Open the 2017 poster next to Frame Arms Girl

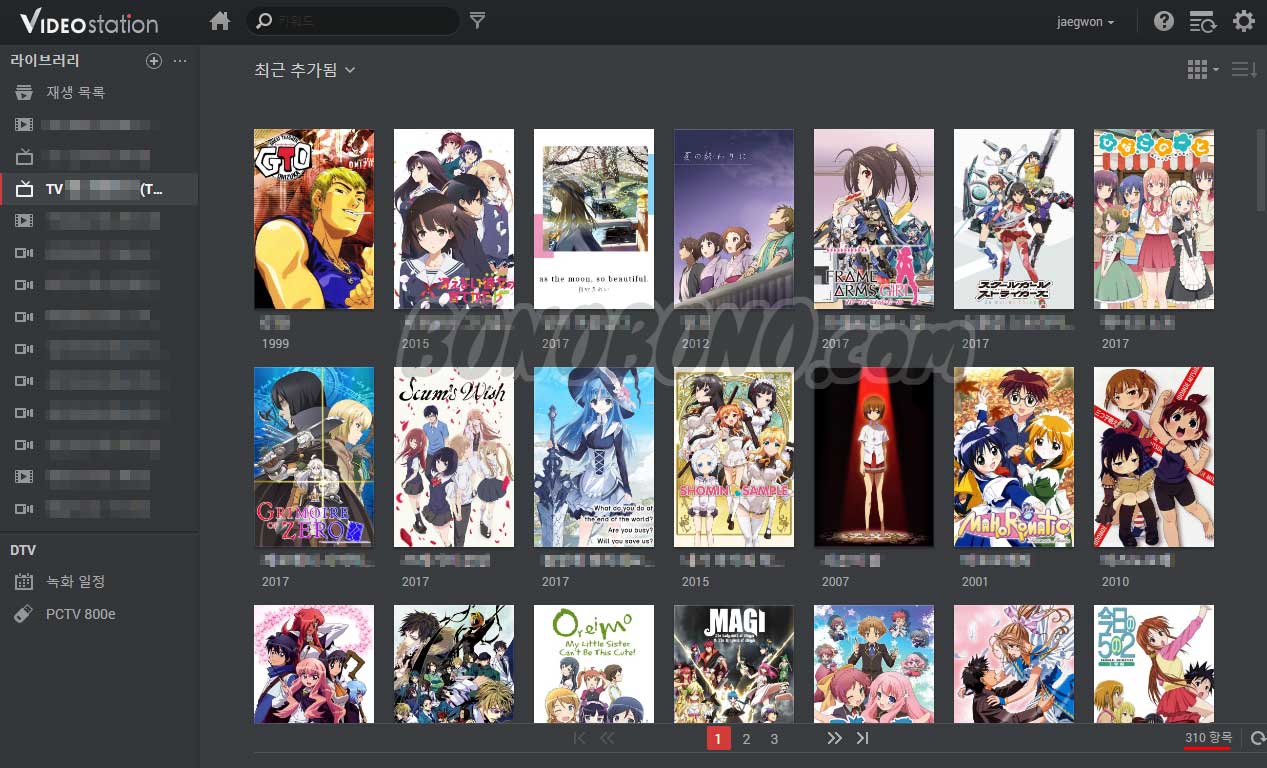(1014, 219)
